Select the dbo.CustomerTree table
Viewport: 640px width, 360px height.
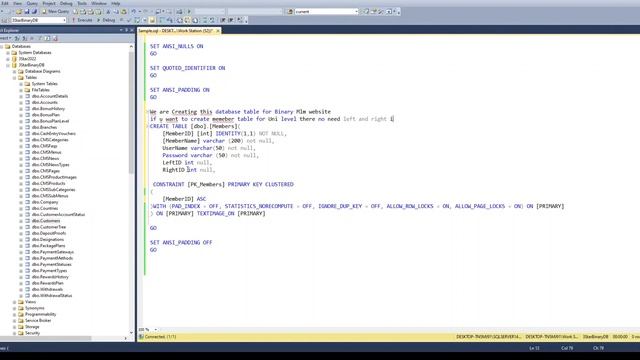tap(49, 227)
